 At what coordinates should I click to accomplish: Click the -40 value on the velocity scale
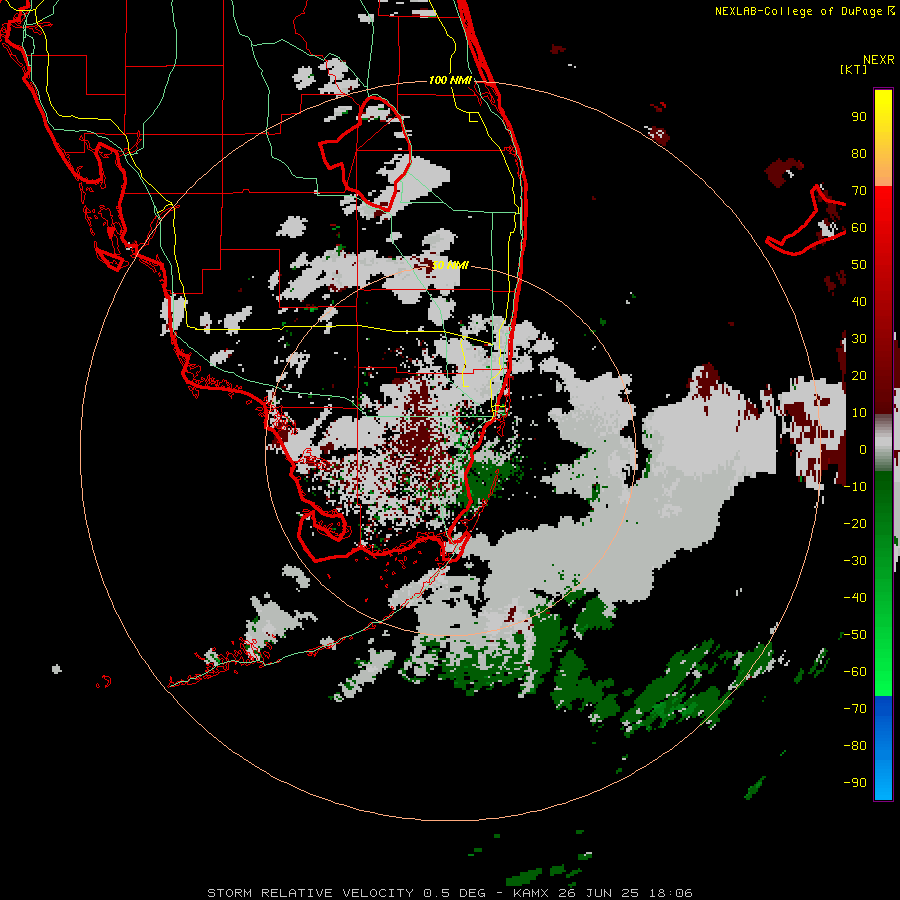tap(855, 598)
